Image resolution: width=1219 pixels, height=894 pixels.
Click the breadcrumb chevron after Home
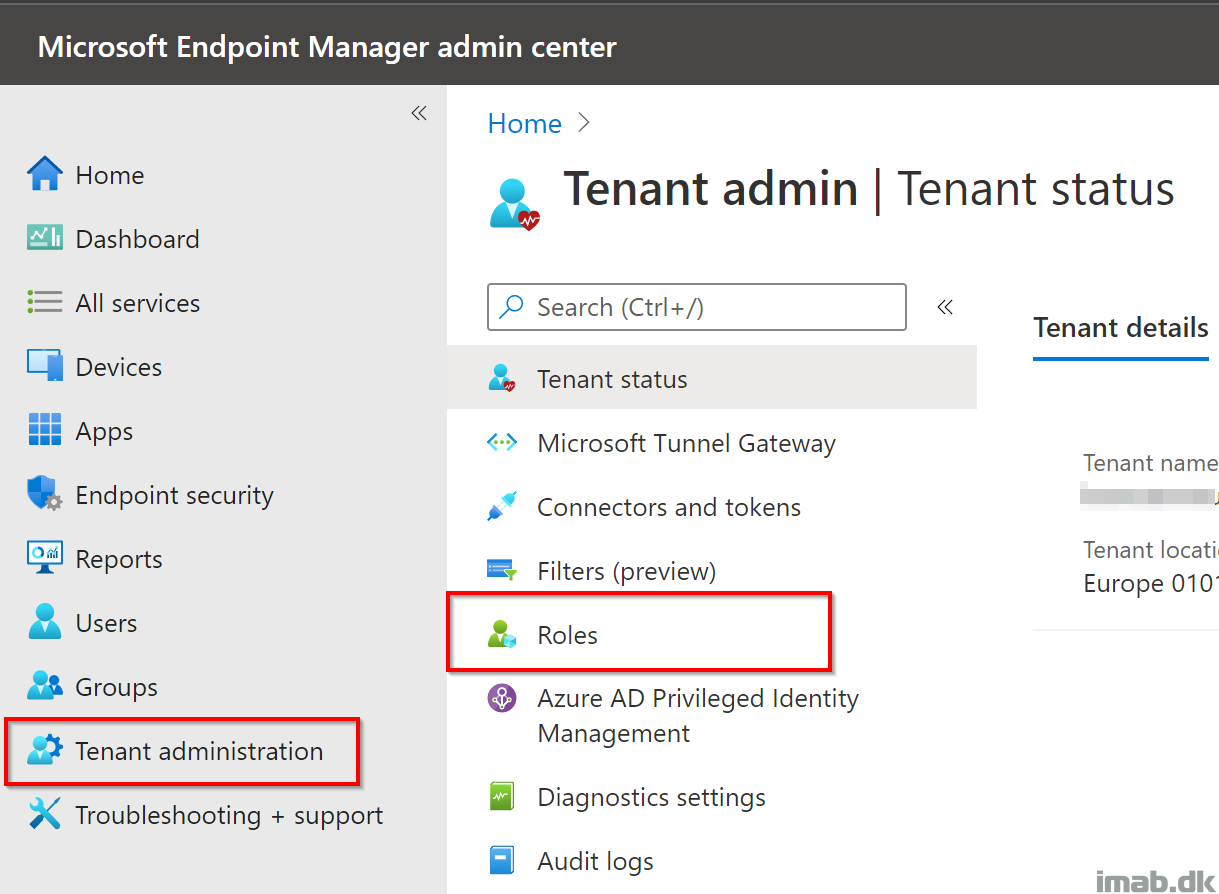(584, 123)
